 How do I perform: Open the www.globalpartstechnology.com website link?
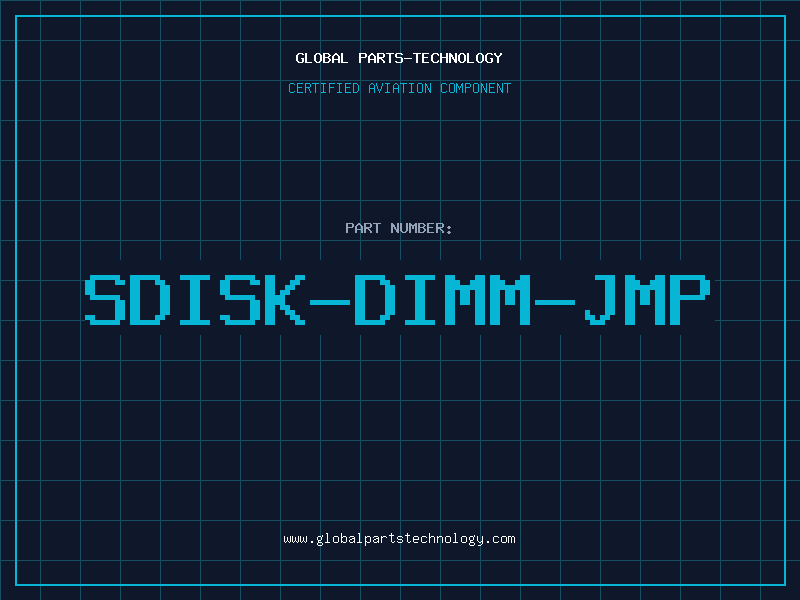coord(399,539)
